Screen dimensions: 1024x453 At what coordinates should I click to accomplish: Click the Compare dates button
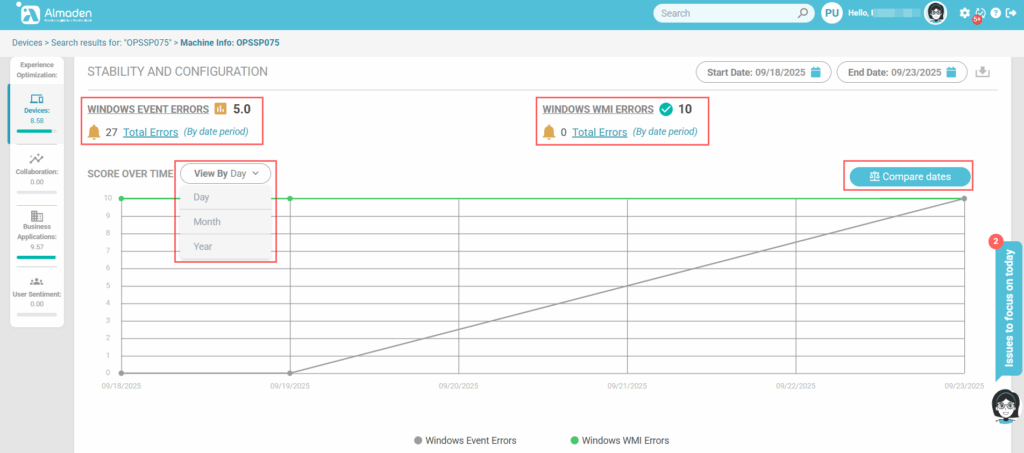(910, 177)
